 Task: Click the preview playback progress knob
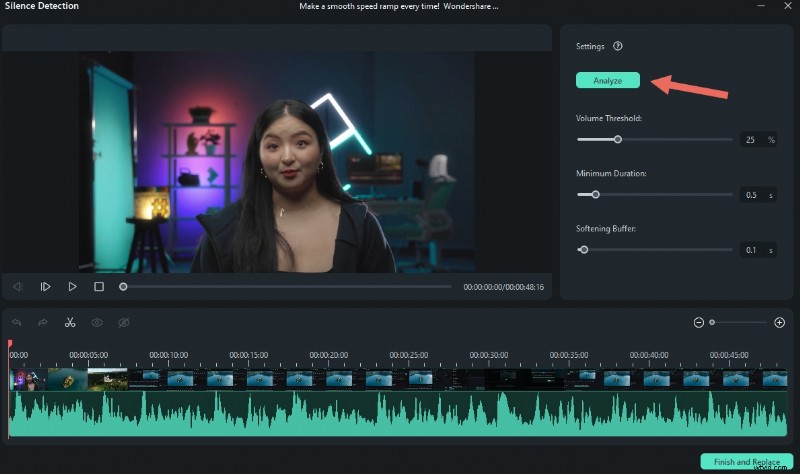click(123, 287)
